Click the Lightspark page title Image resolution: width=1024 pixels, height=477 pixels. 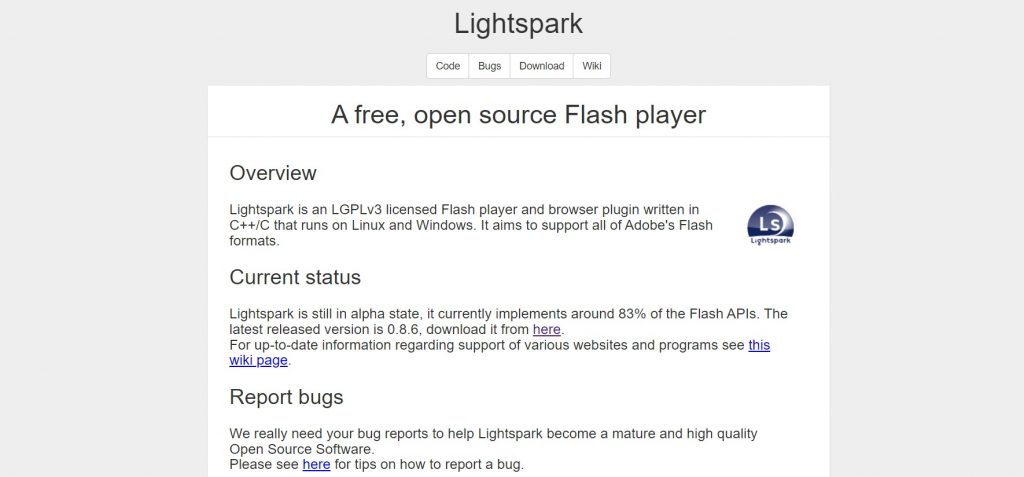pos(519,24)
